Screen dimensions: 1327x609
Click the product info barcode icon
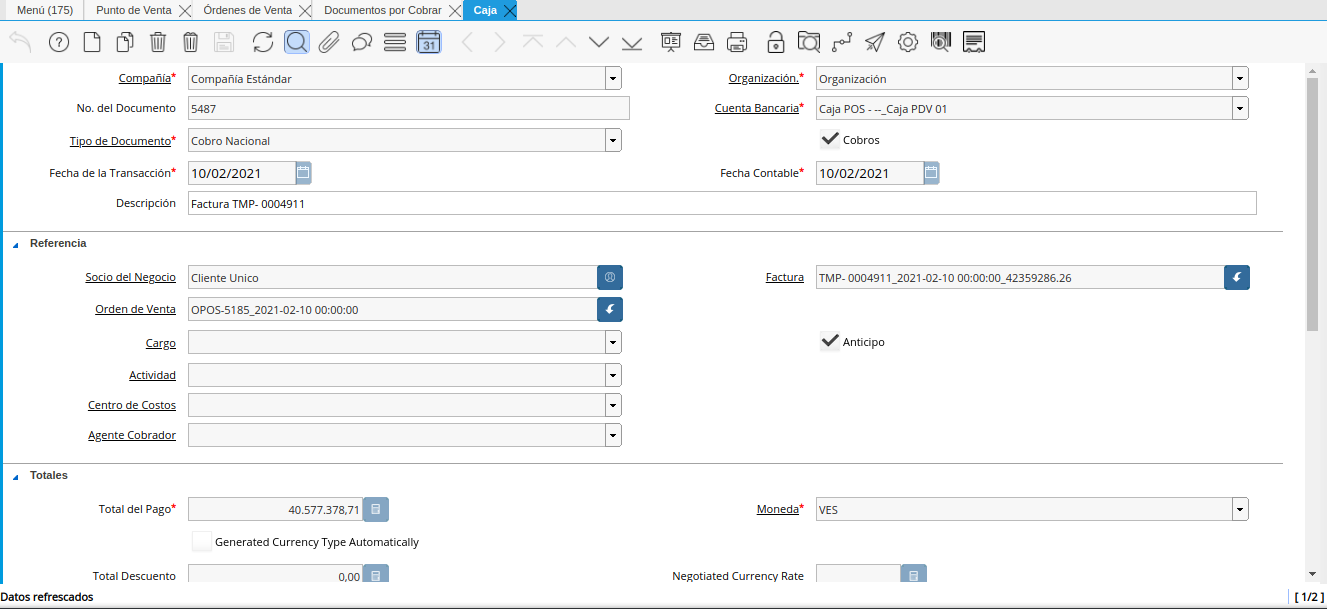(x=941, y=42)
